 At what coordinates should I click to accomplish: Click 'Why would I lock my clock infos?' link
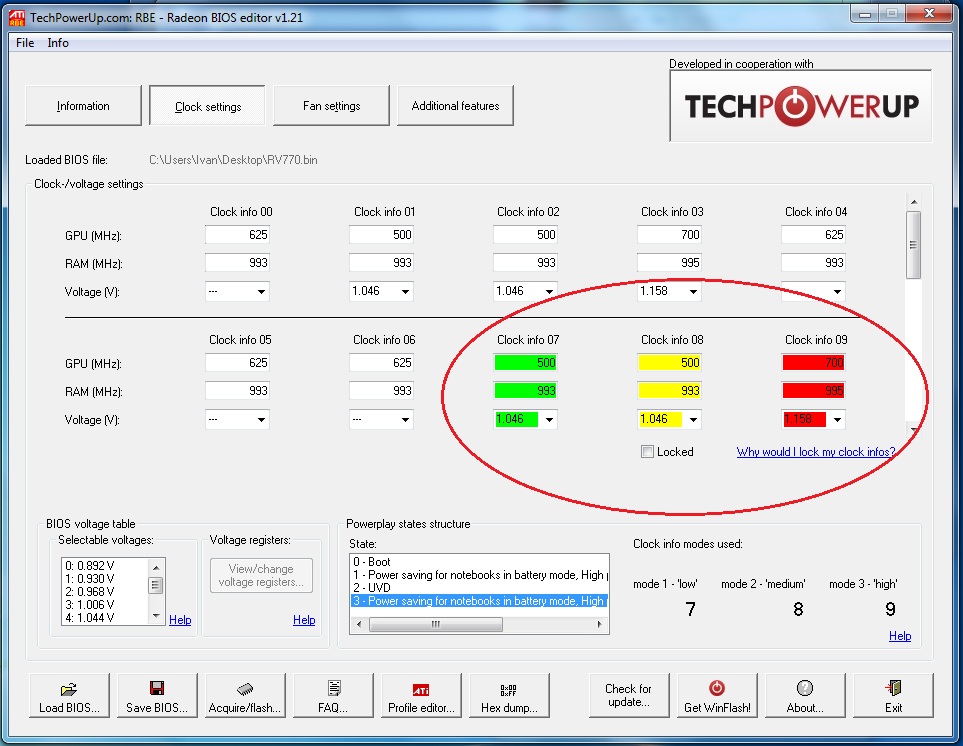pyautogui.click(x=815, y=452)
